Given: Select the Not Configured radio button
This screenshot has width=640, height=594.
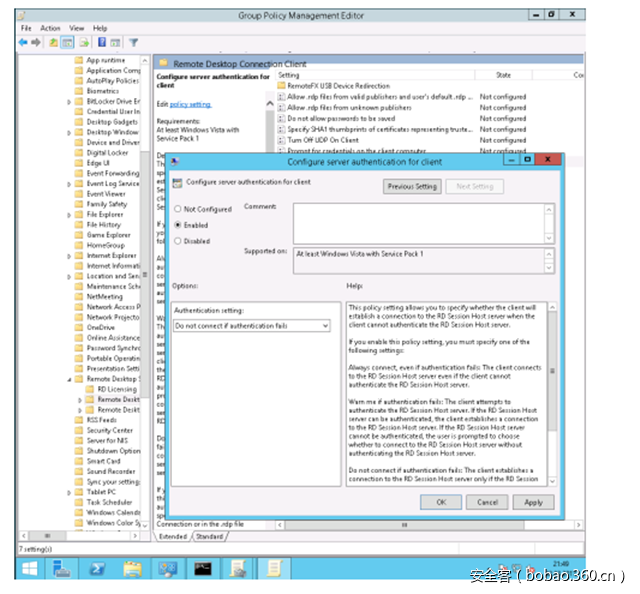Looking at the screenshot, I should tap(178, 209).
